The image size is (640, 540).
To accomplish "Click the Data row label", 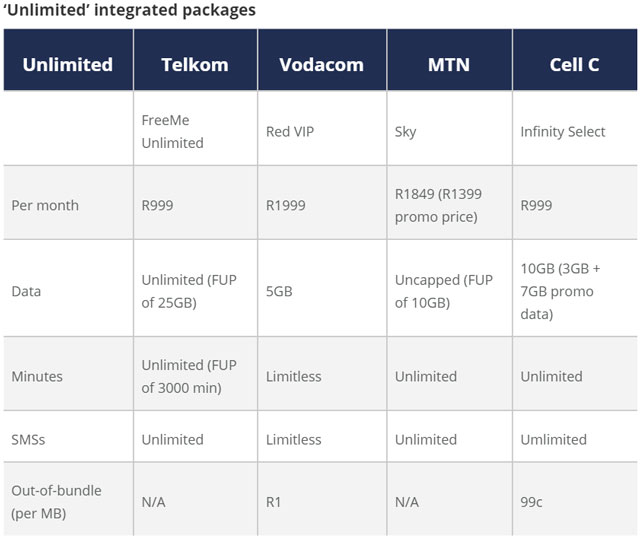I will 26,292.
